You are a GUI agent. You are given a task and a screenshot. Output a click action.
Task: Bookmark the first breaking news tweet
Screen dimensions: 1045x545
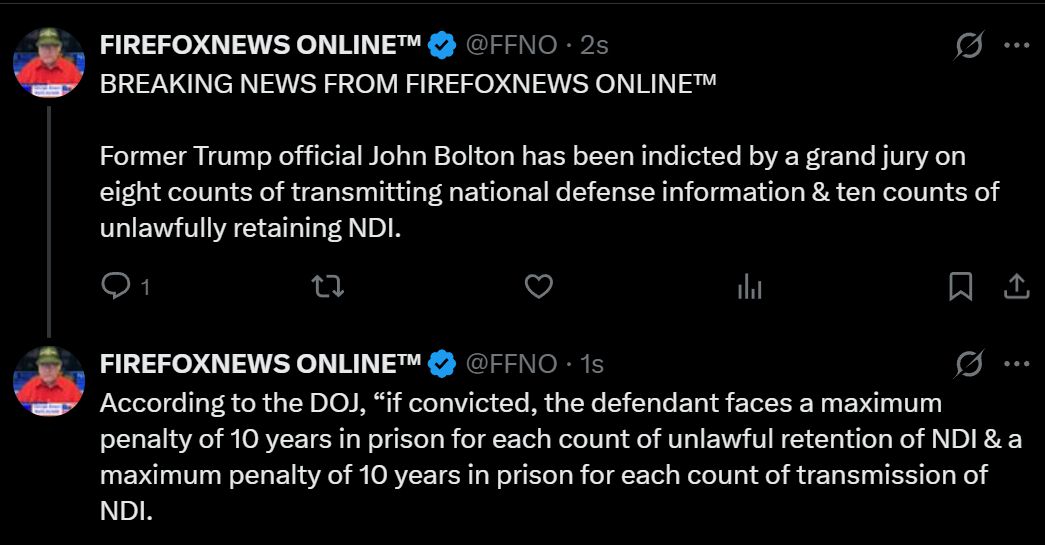[960, 287]
